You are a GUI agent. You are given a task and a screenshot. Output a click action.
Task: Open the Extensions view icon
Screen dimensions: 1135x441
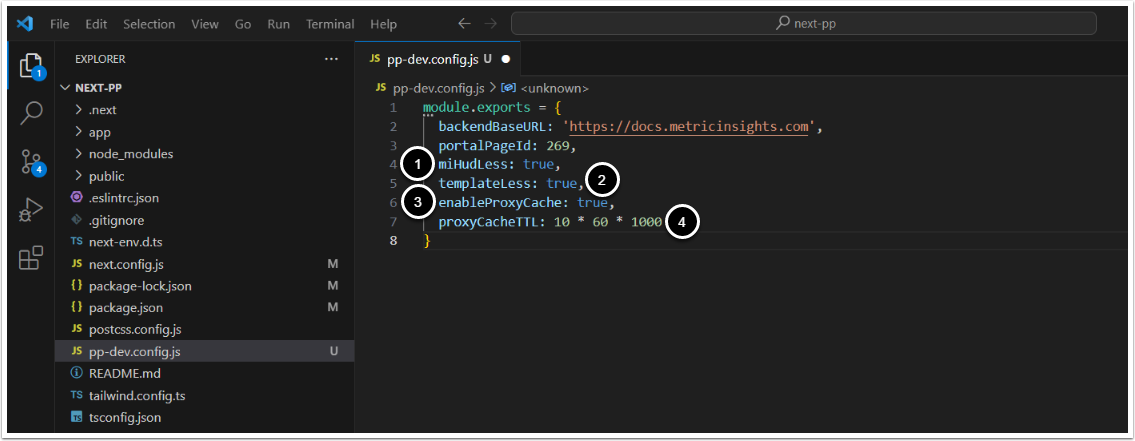point(31,258)
